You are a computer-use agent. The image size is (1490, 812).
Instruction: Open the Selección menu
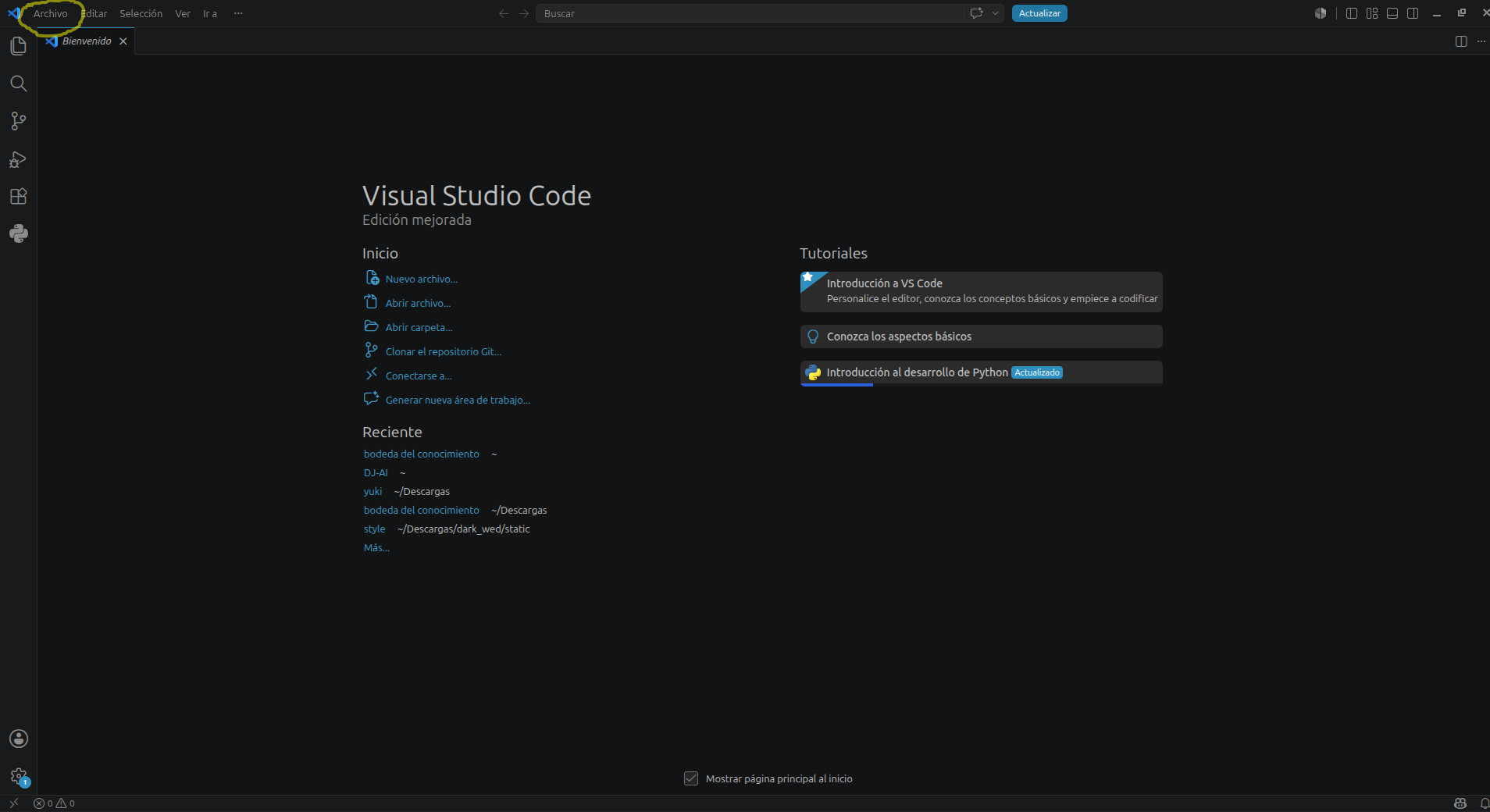pos(141,13)
